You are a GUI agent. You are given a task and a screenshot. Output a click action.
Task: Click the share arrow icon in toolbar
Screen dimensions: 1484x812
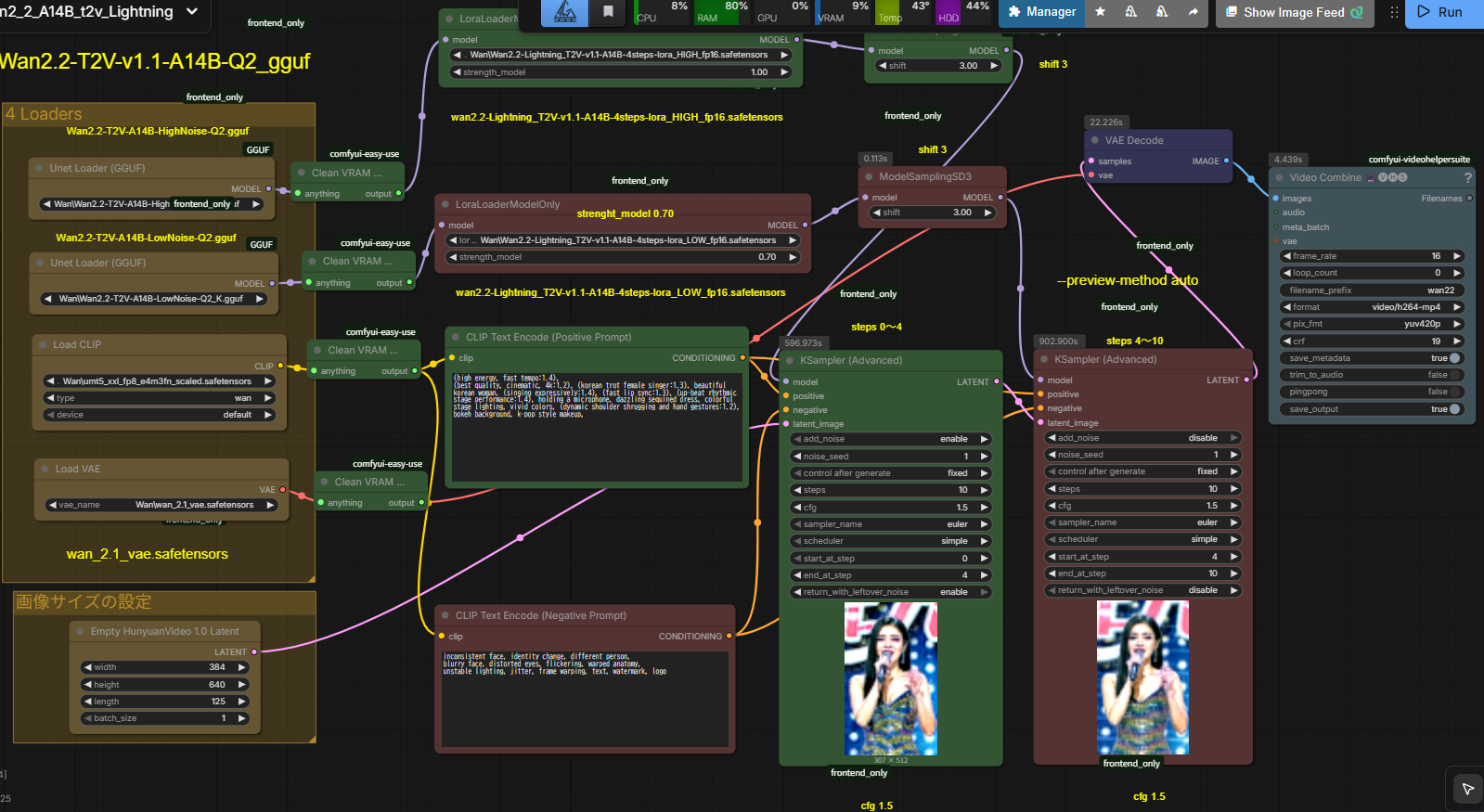[1193, 12]
